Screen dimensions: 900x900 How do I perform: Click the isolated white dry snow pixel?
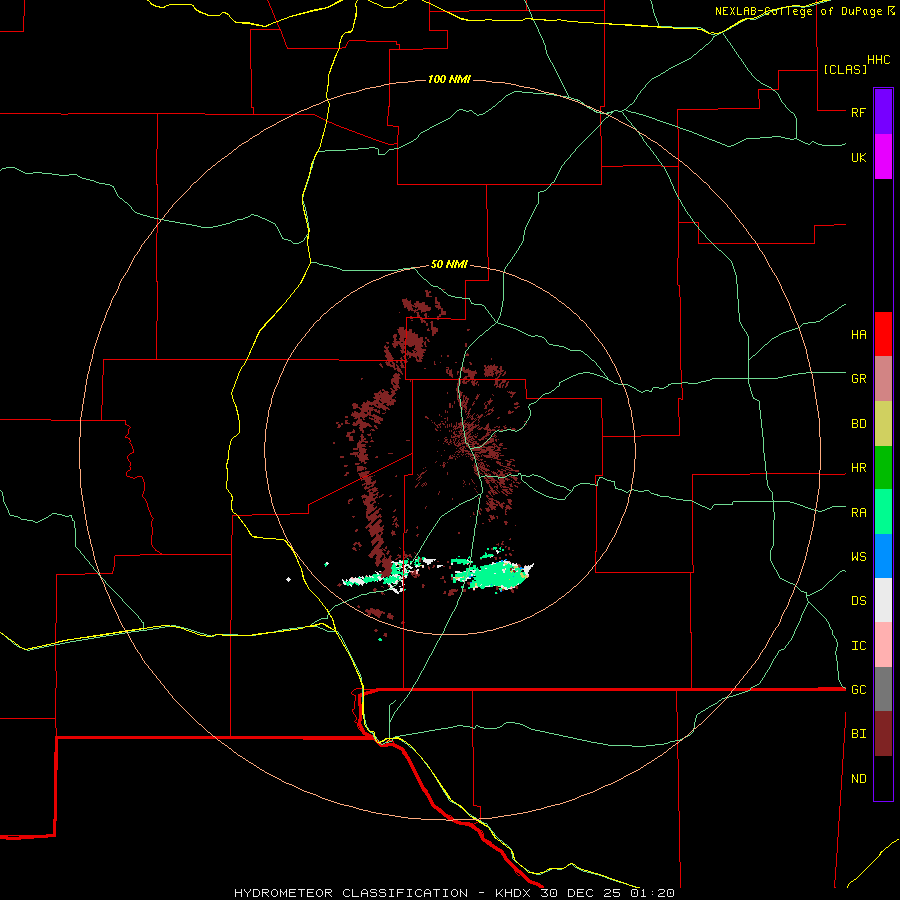click(x=288, y=580)
